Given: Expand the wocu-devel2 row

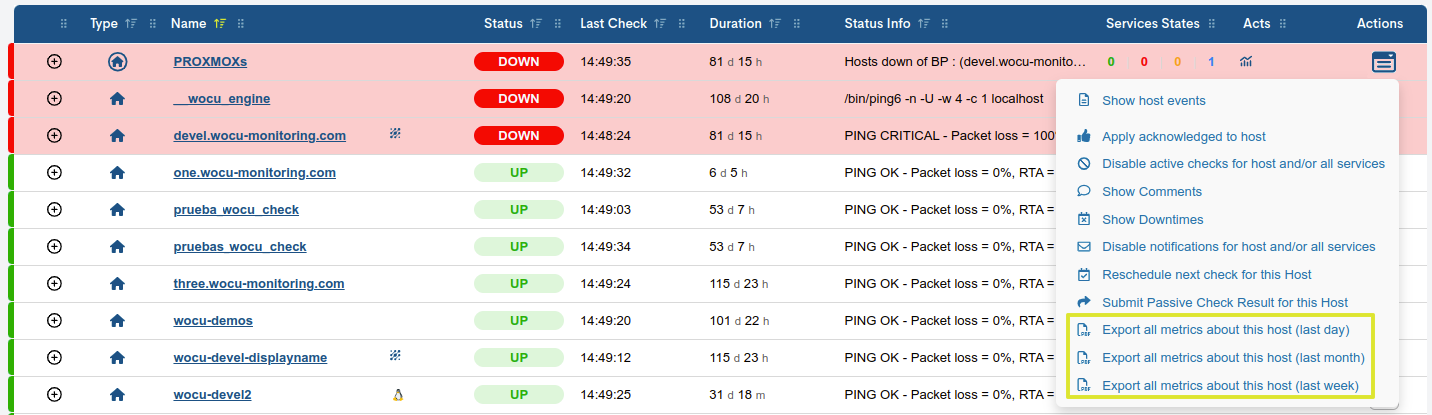Looking at the screenshot, I should point(55,395).
